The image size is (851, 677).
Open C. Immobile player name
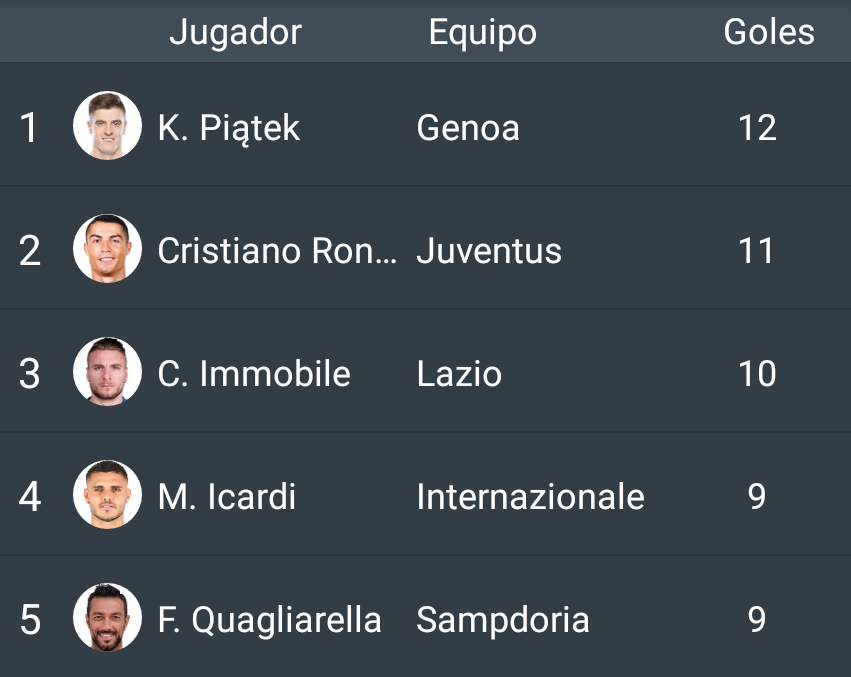point(254,374)
